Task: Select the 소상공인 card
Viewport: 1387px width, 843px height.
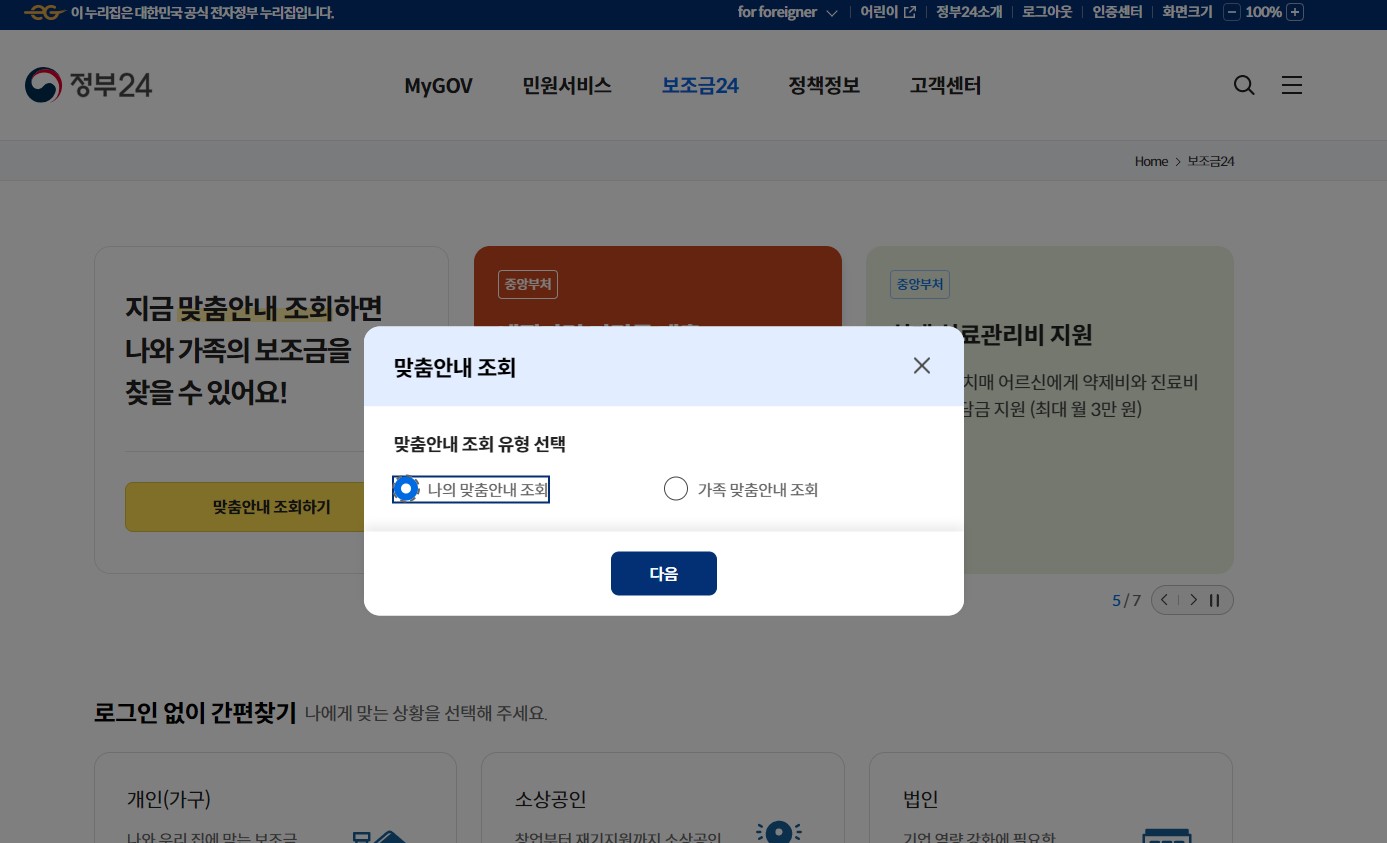Action: coord(663,798)
